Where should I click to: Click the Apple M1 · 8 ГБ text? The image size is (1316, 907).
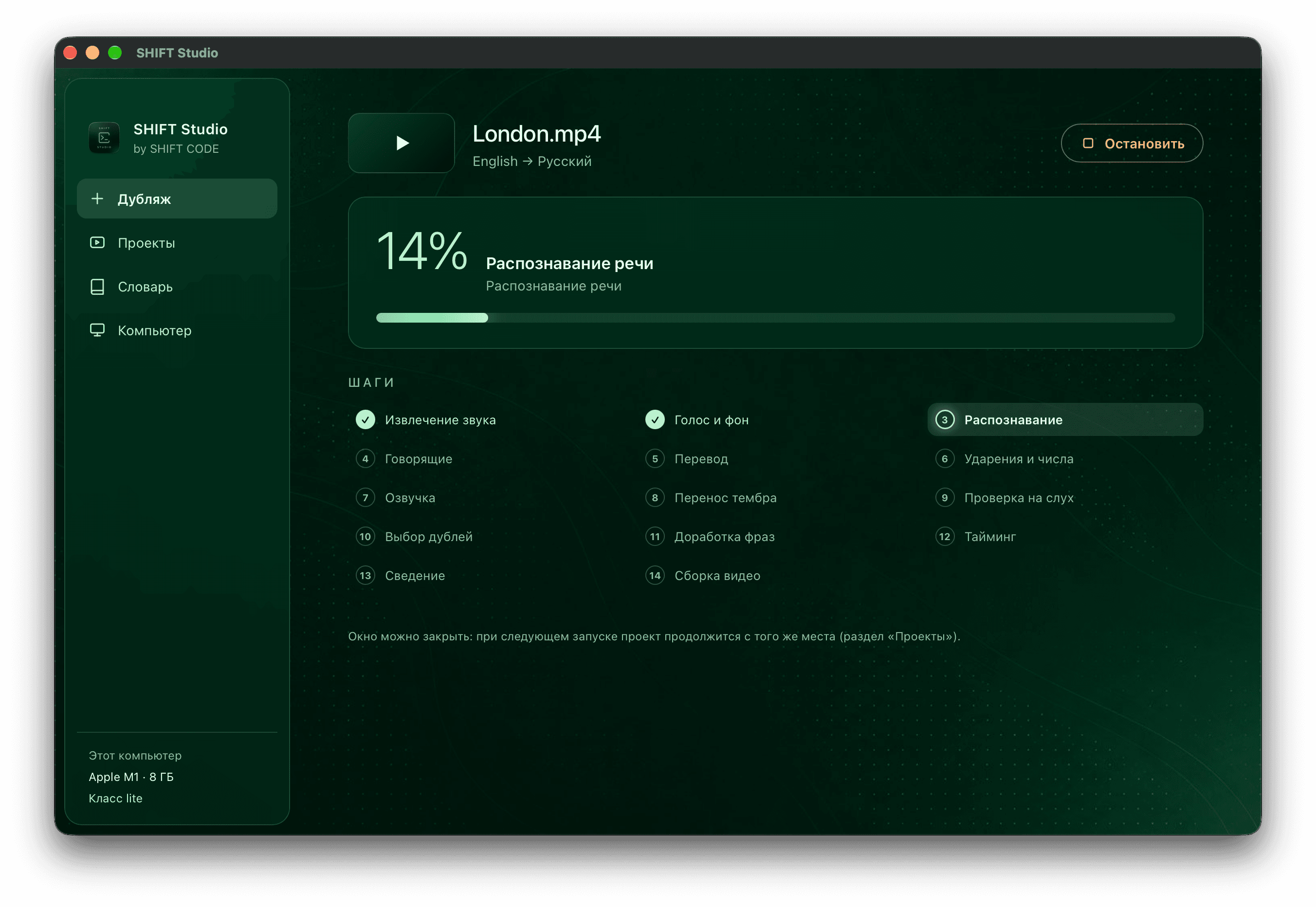point(131,777)
